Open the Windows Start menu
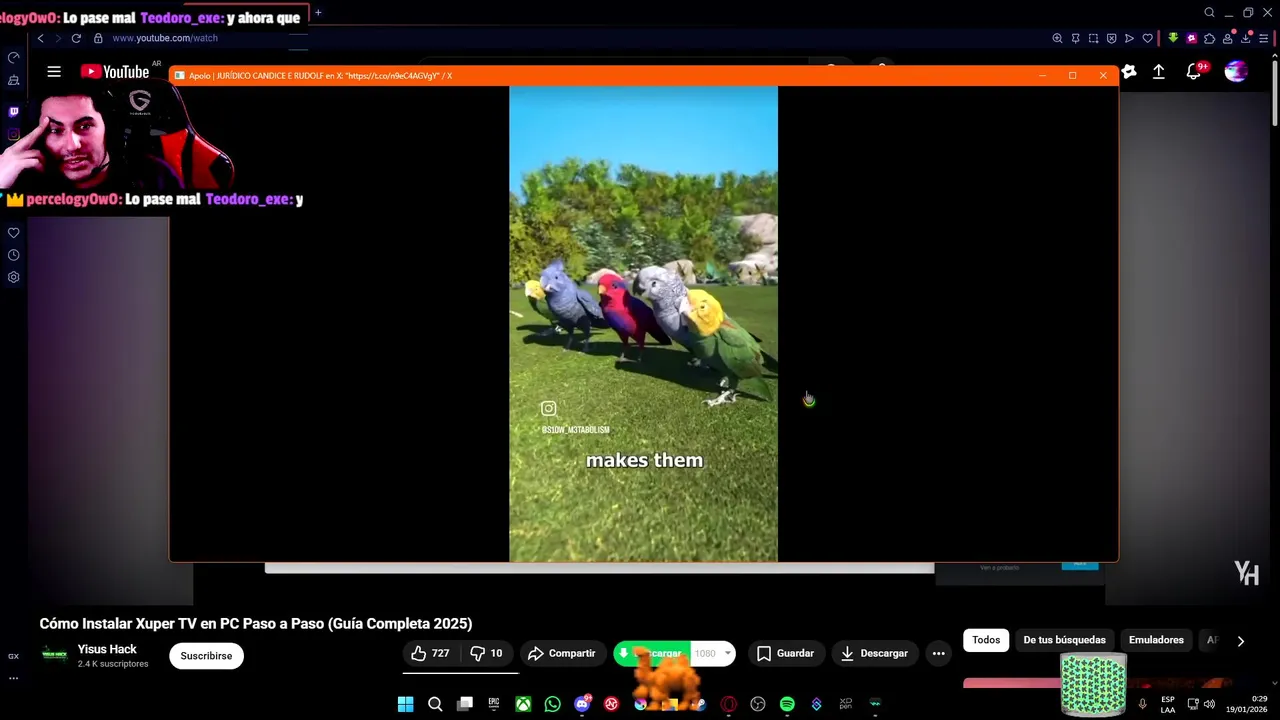 click(x=405, y=704)
